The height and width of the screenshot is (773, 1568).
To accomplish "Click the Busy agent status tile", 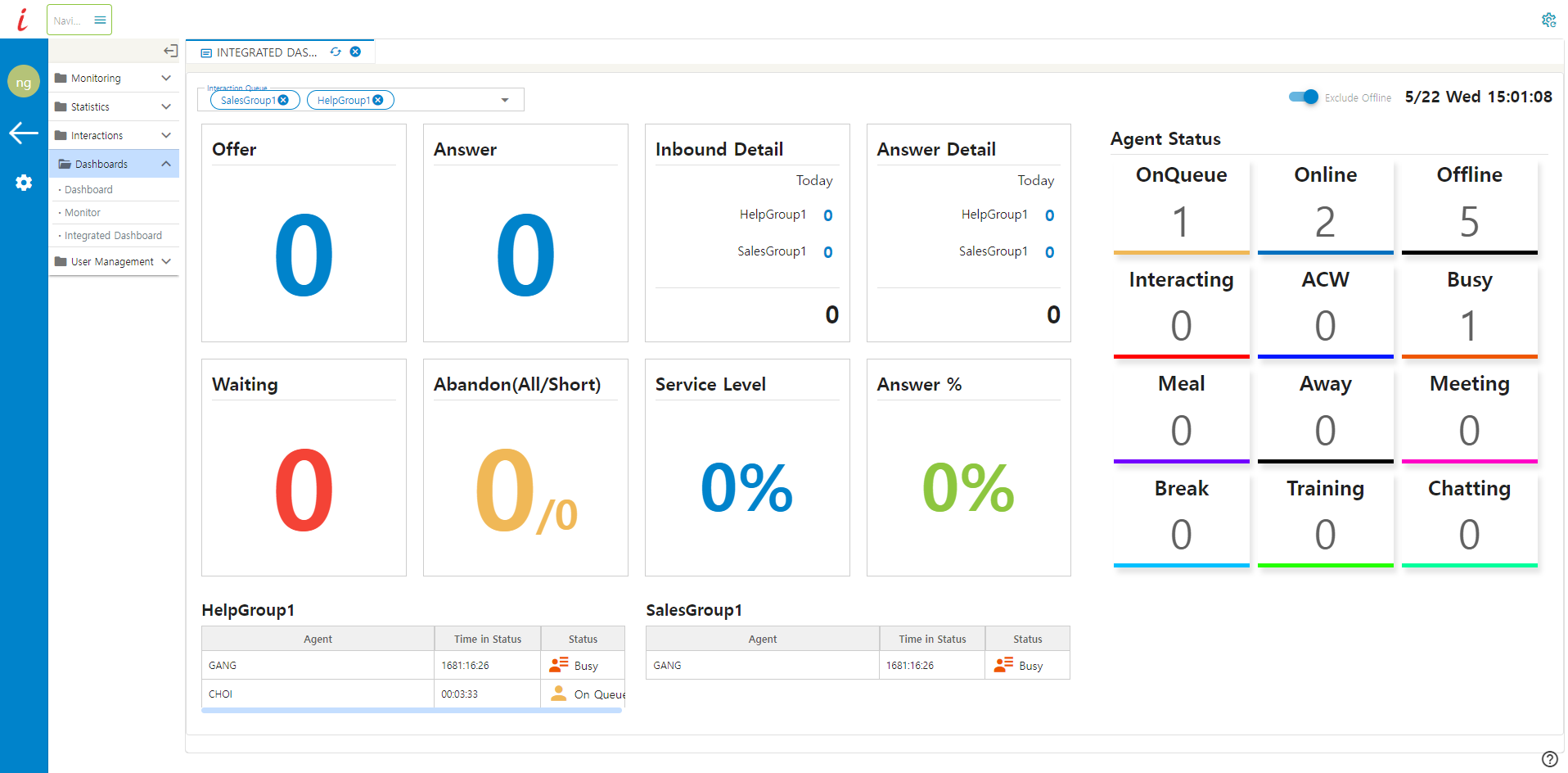I will (1469, 311).
